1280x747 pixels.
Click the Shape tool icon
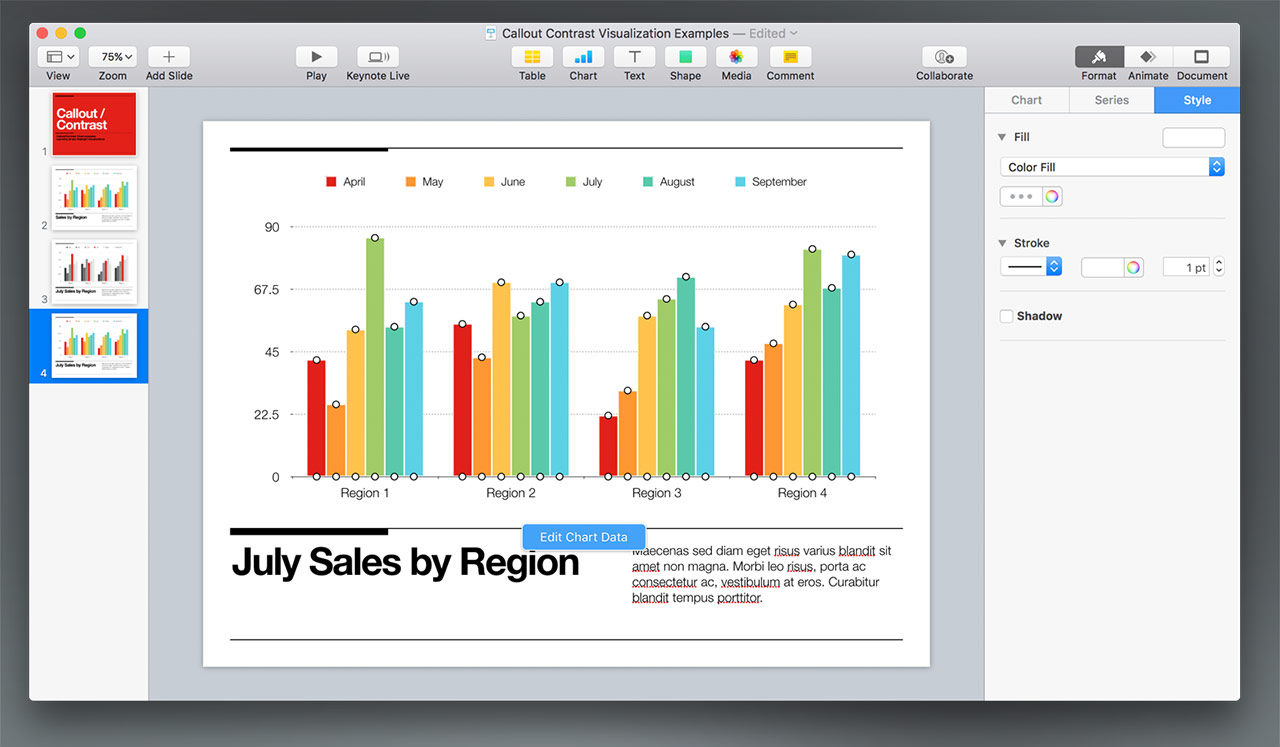(x=685, y=57)
